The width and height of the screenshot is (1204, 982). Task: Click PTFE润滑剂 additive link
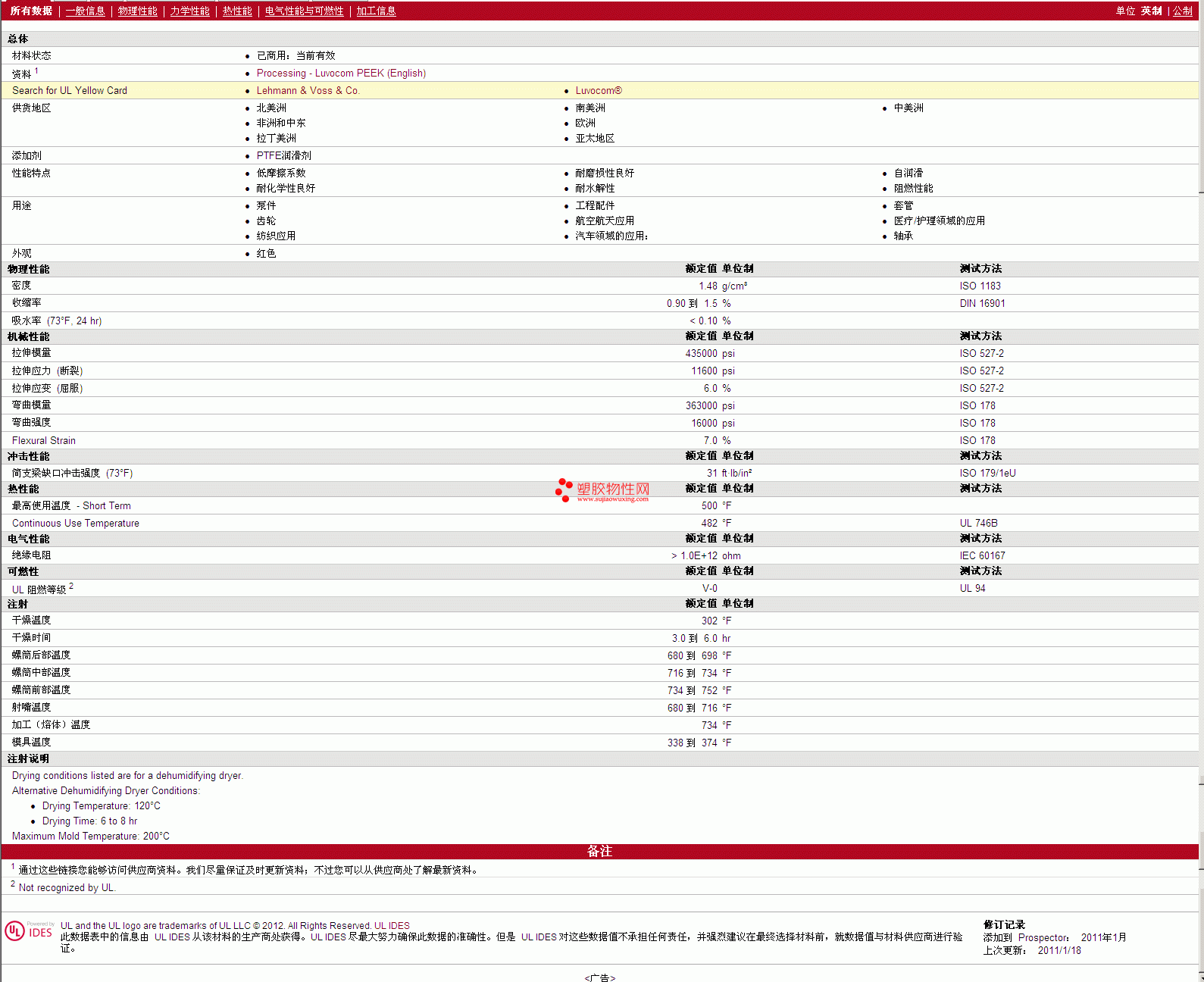tap(283, 155)
